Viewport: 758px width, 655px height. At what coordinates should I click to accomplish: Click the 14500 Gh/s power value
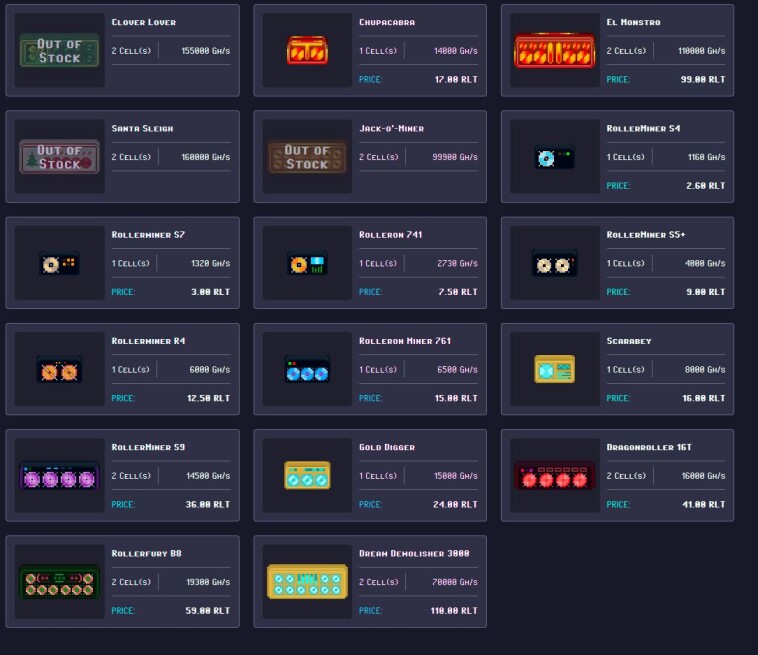[208, 476]
